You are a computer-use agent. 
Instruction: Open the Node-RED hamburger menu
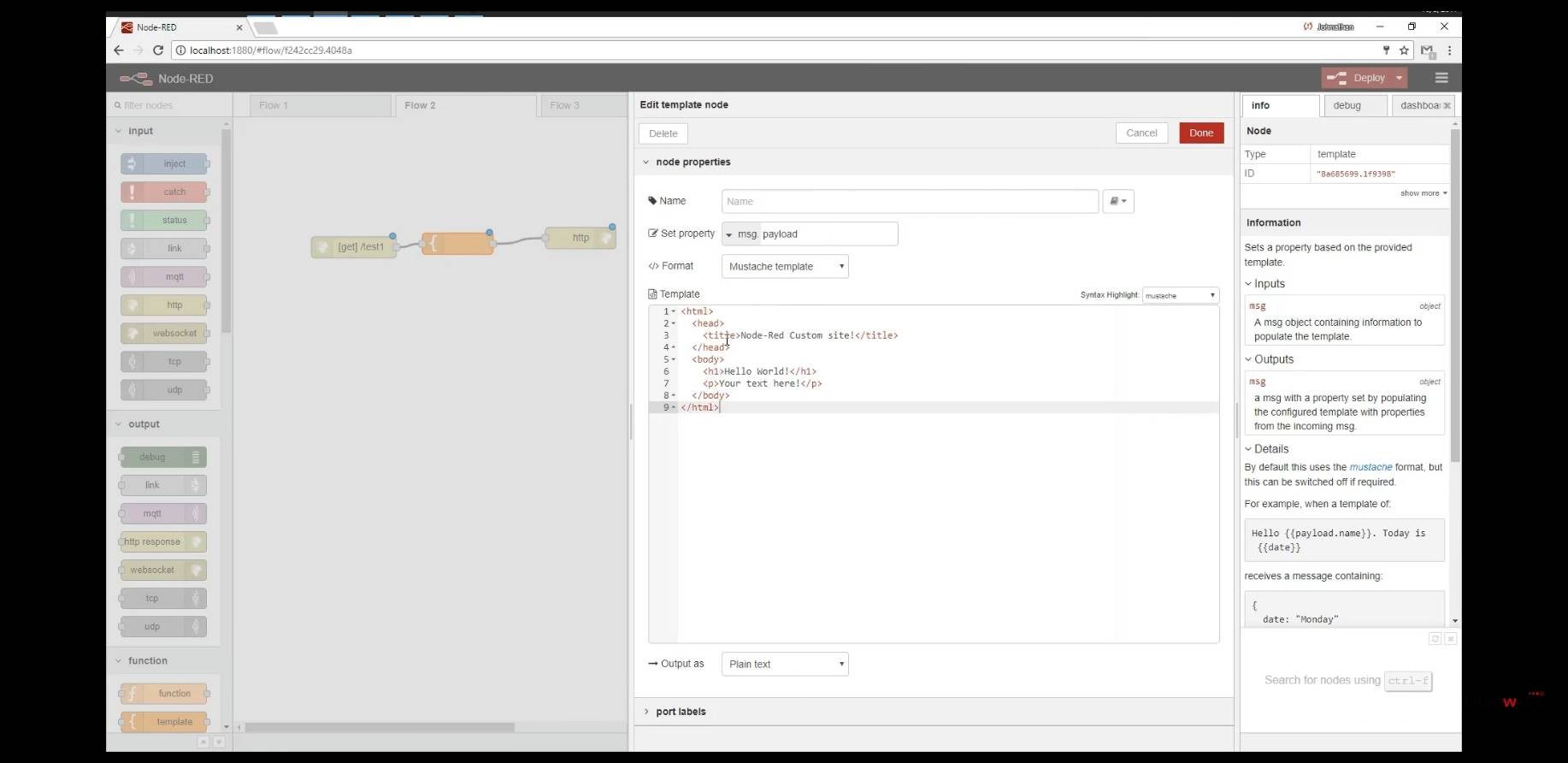(1441, 78)
